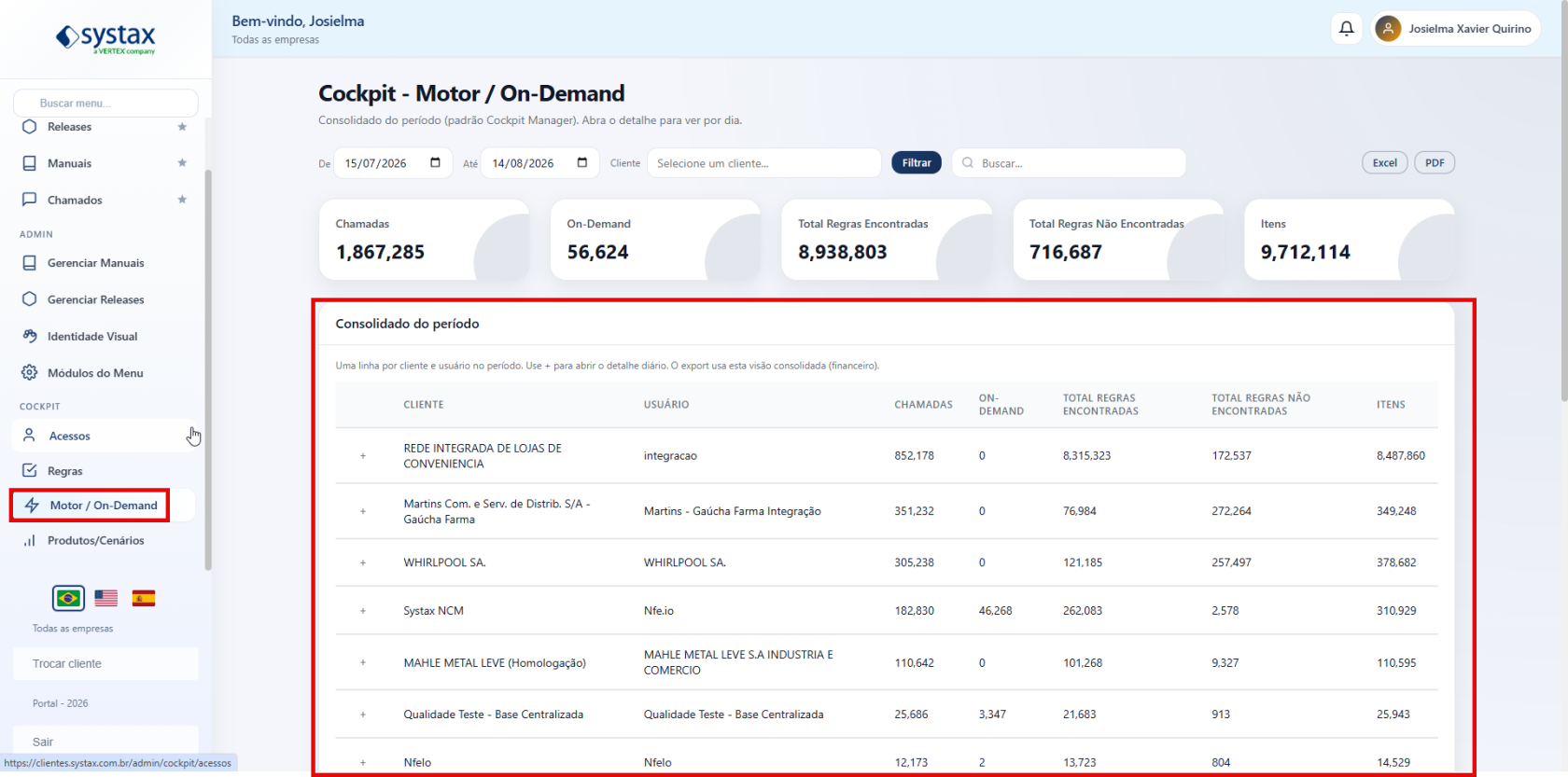Select Motor / On-Demand menu item
The image size is (1568, 777).
pos(105,505)
